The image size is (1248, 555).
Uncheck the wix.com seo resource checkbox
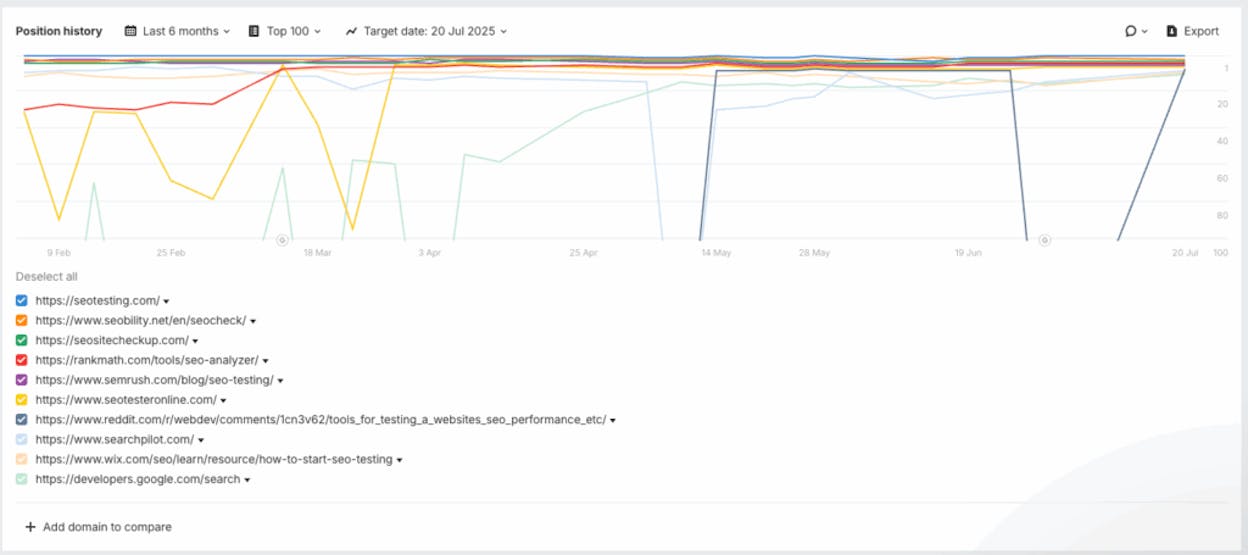point(22,460)
